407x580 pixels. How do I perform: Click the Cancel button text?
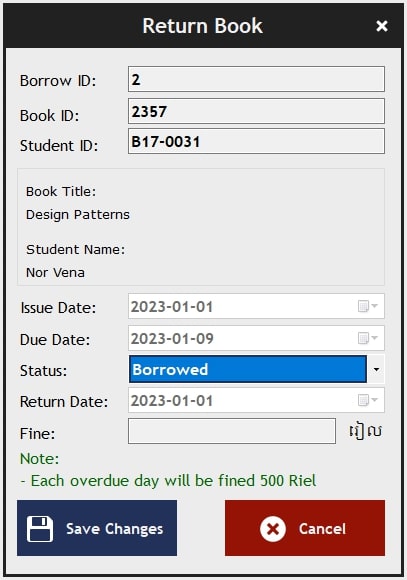(322, 529)
